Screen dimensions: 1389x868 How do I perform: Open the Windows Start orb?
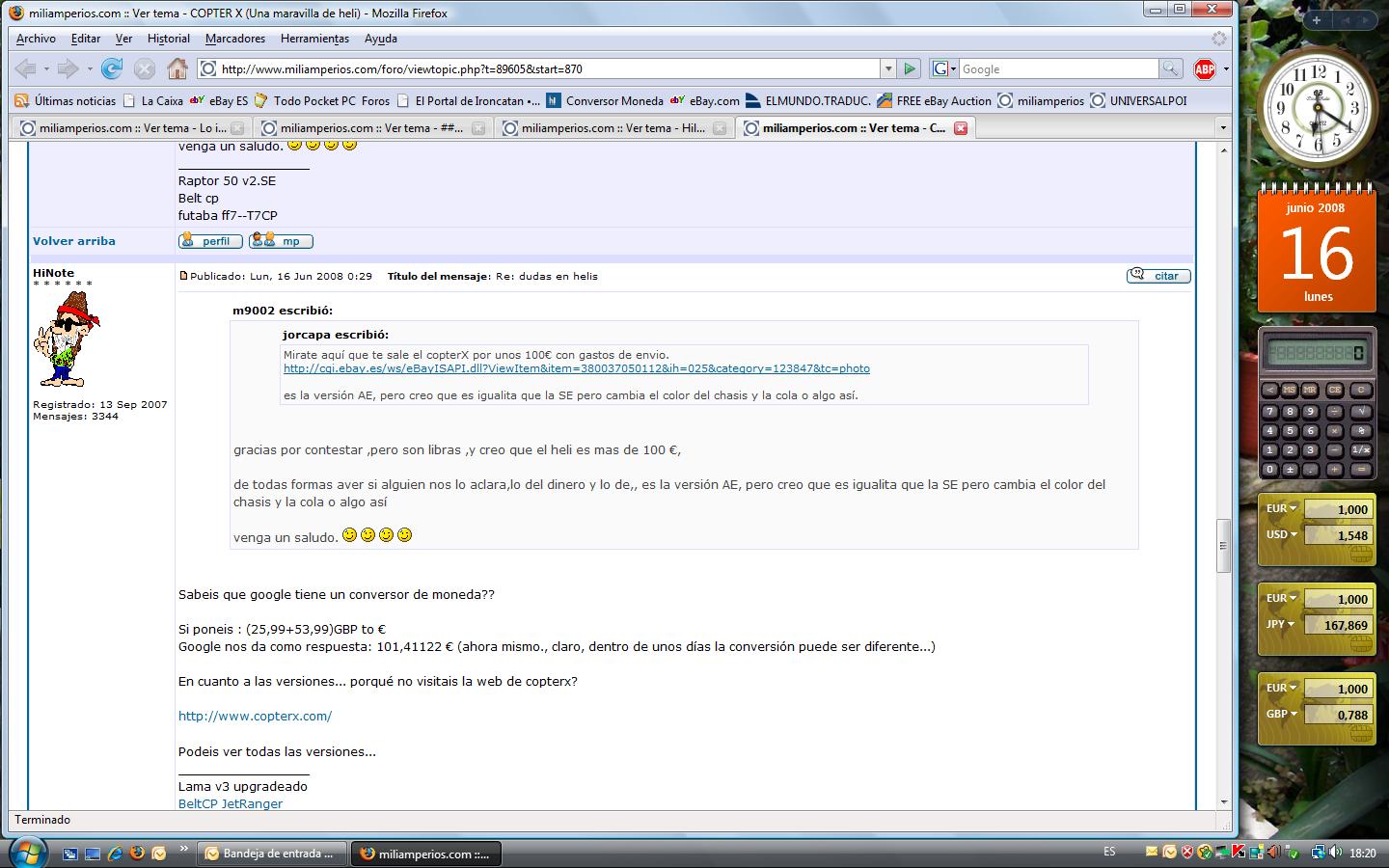coord(26,853)
